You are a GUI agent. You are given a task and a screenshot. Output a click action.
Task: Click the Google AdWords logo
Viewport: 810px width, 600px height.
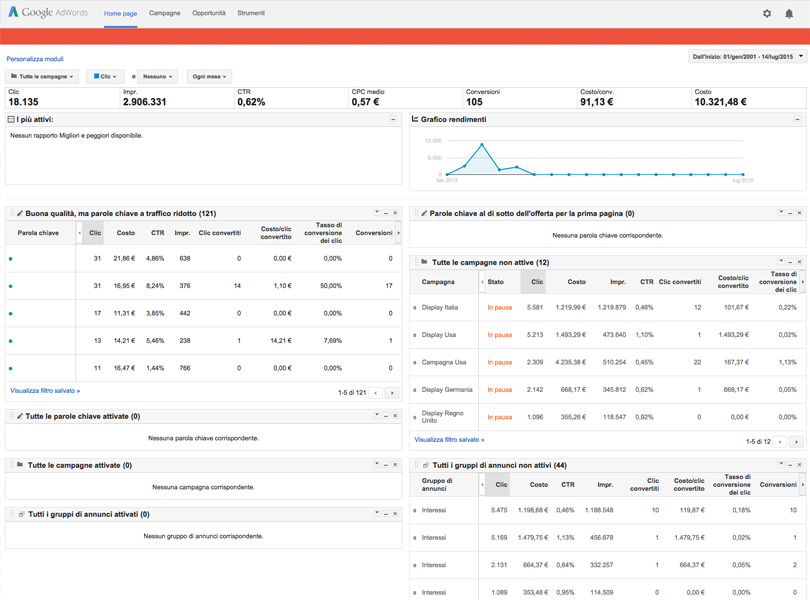(48, 13)
